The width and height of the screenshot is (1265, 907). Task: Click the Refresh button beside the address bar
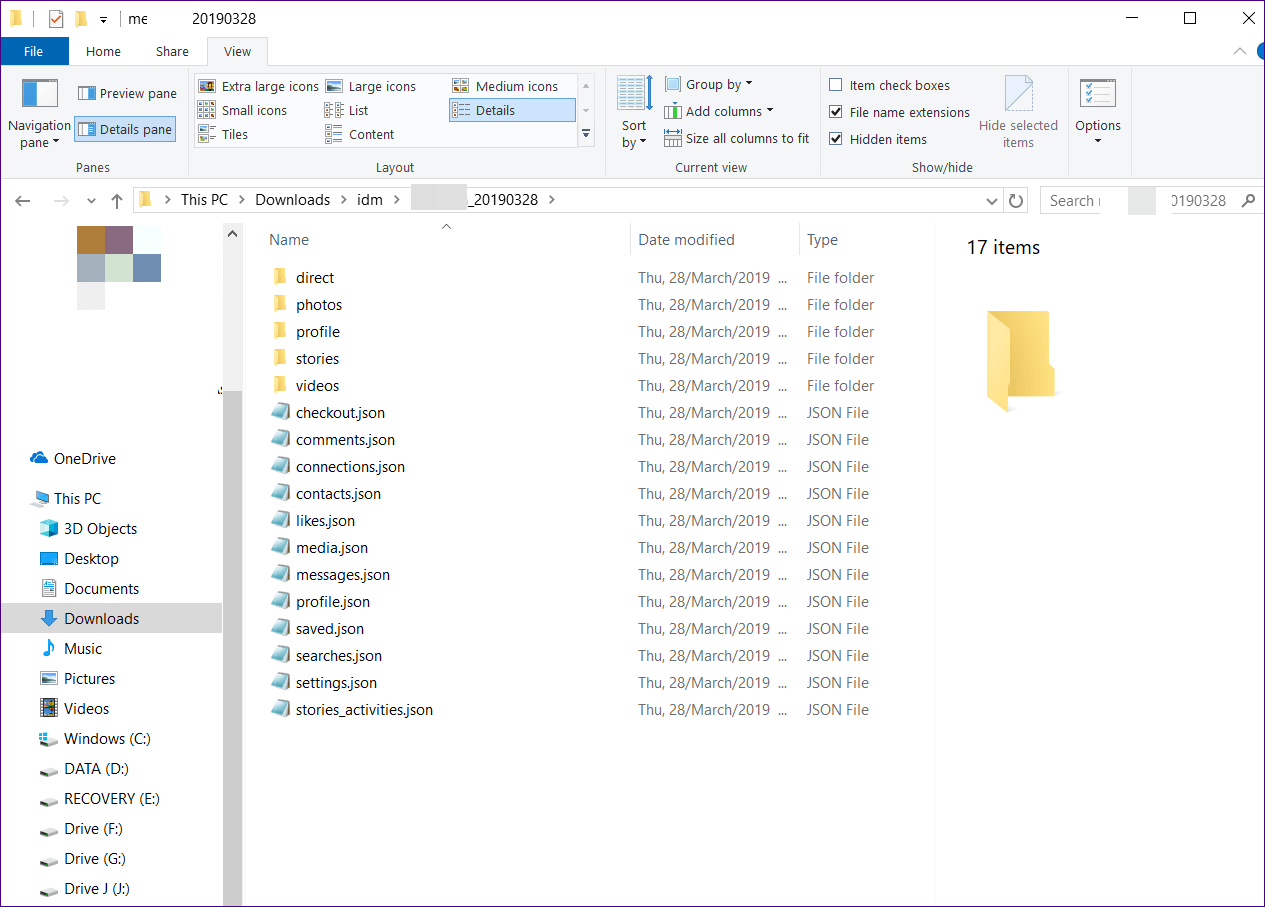[x=1016, y=200]
